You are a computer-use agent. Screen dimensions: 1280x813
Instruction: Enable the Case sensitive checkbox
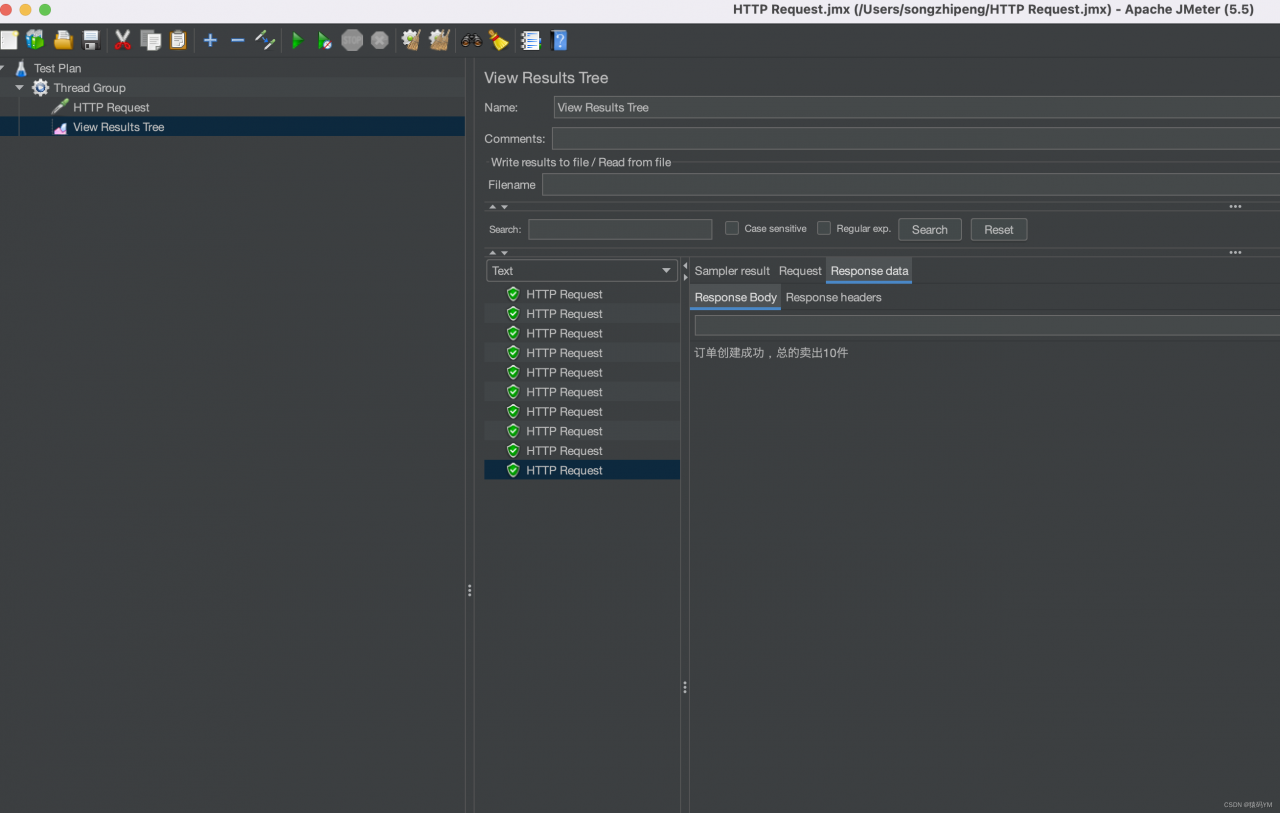[732, 228]
